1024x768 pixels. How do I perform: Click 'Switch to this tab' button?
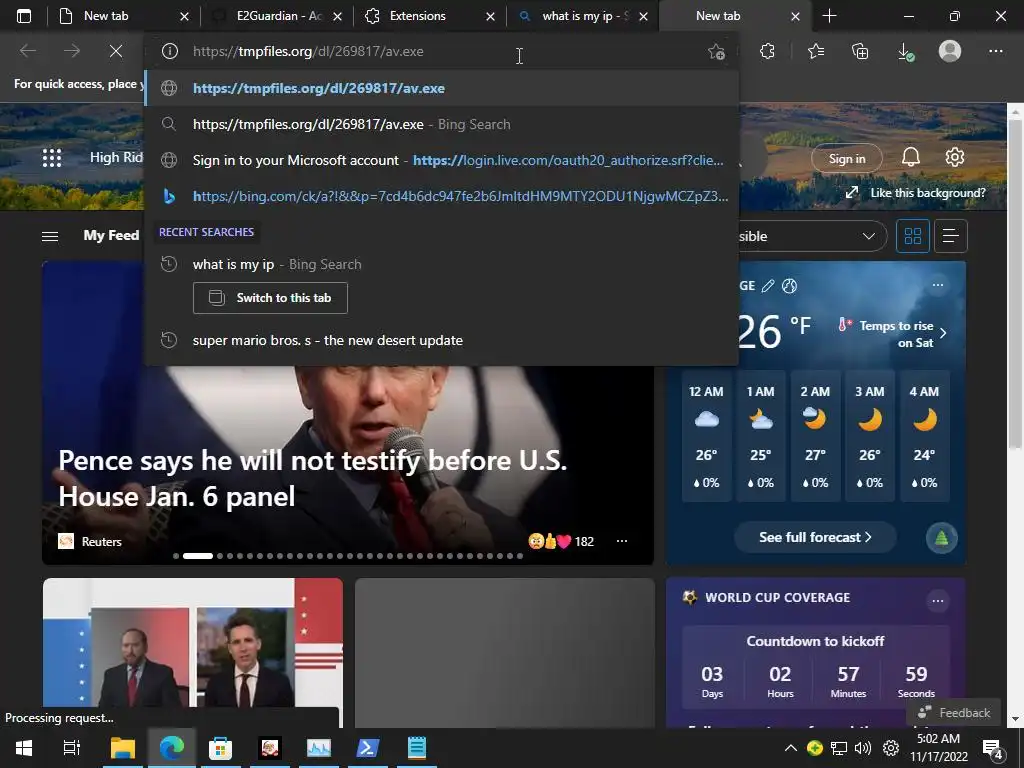pyautogui.click(x=270, y=298)
